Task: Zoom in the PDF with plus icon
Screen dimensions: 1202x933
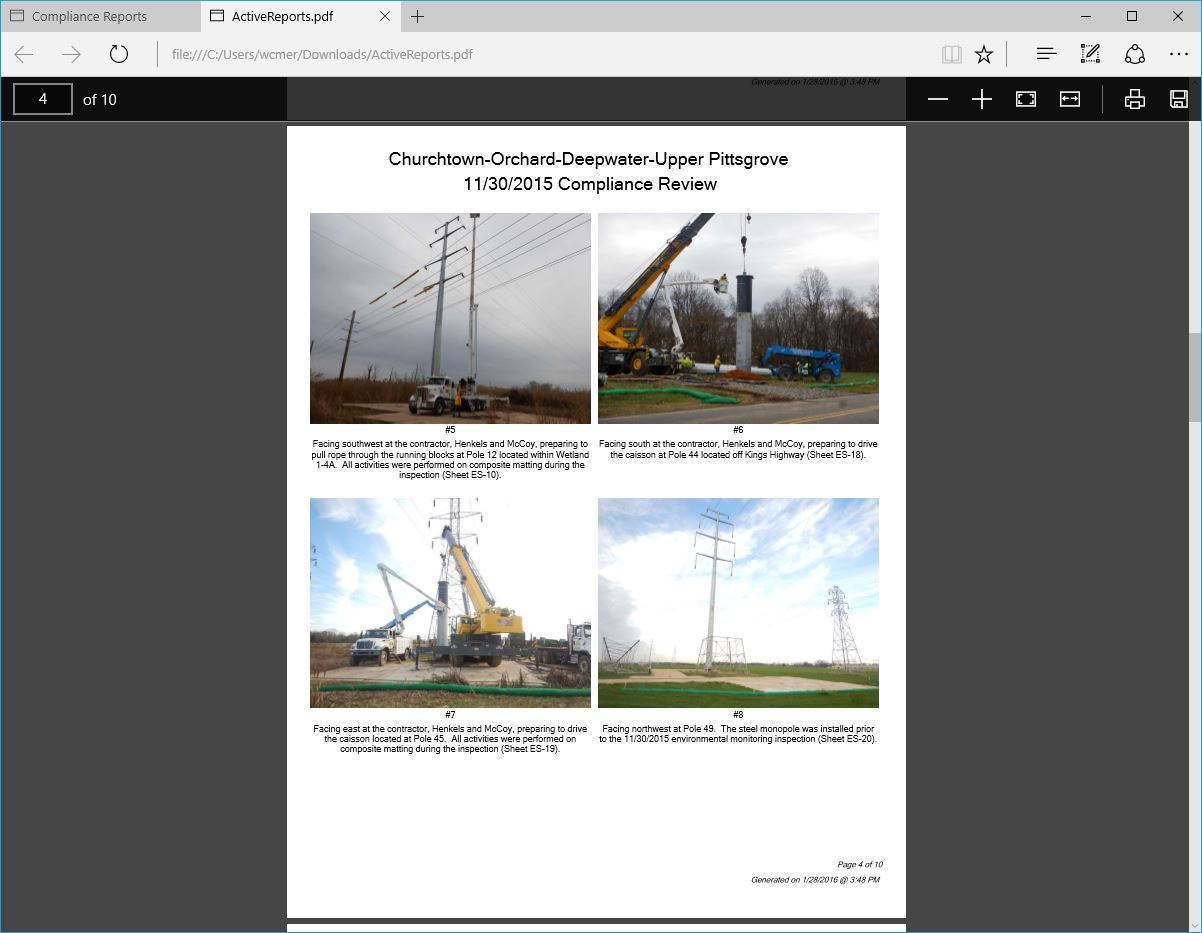Action: pos(981,99)
